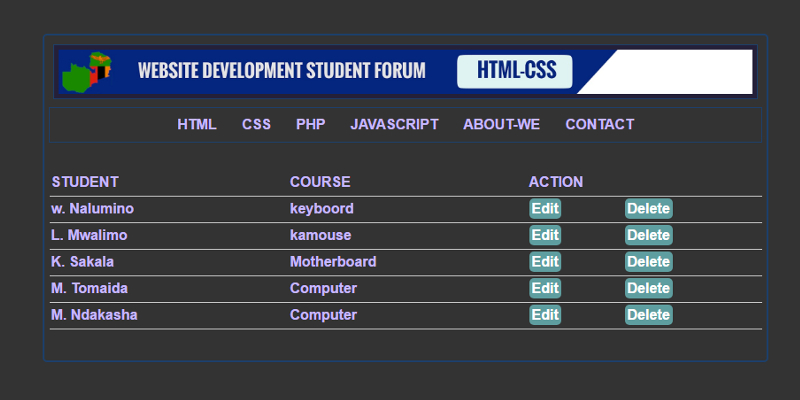Edit the w. Nalumino record
Screen dimensions: 800x400
[545, 209]
